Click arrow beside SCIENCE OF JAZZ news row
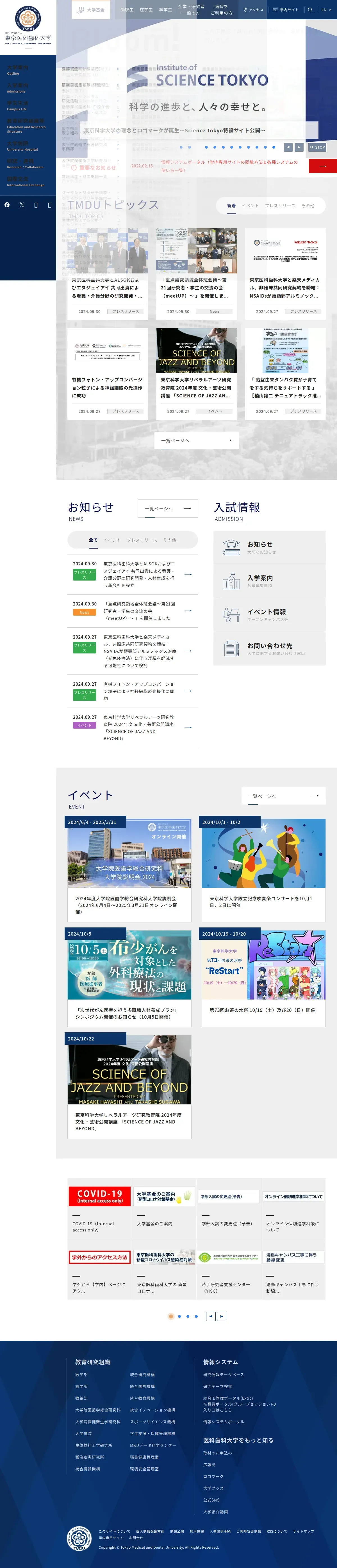This screenshot has height=1568, width=337. (188, 727)
